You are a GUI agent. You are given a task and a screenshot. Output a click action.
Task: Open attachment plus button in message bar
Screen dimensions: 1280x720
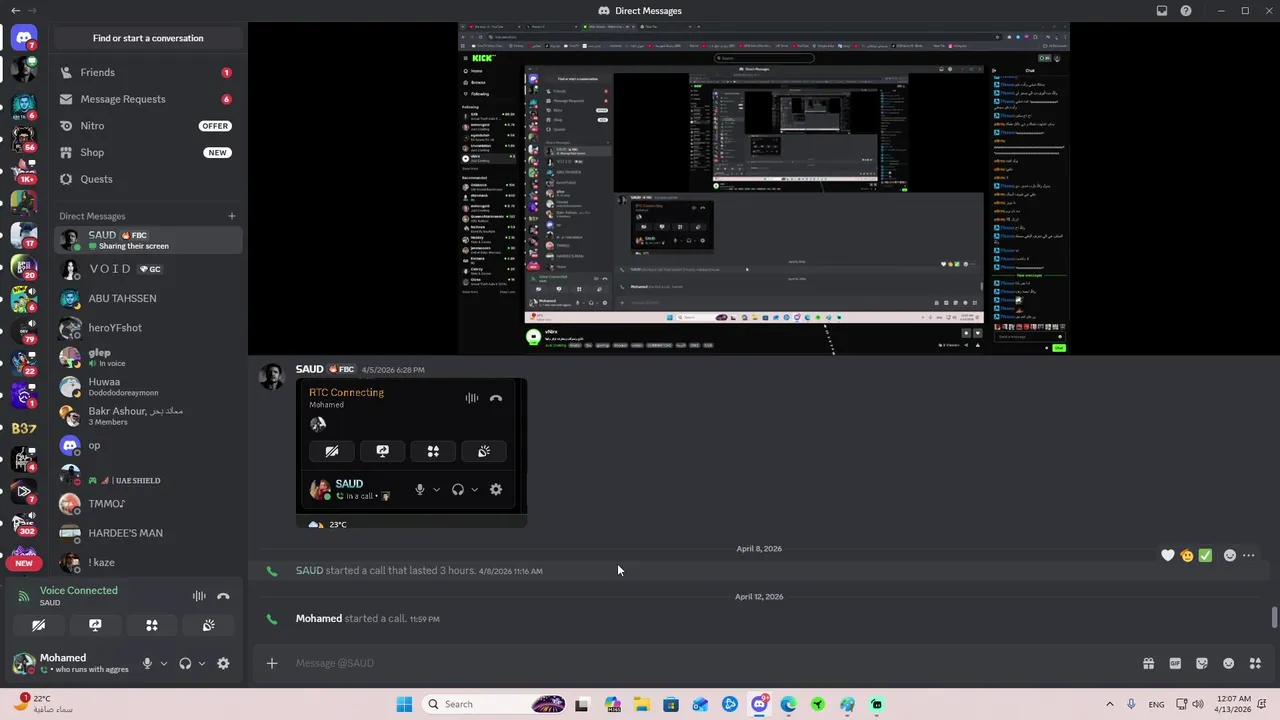click(271, 663)
